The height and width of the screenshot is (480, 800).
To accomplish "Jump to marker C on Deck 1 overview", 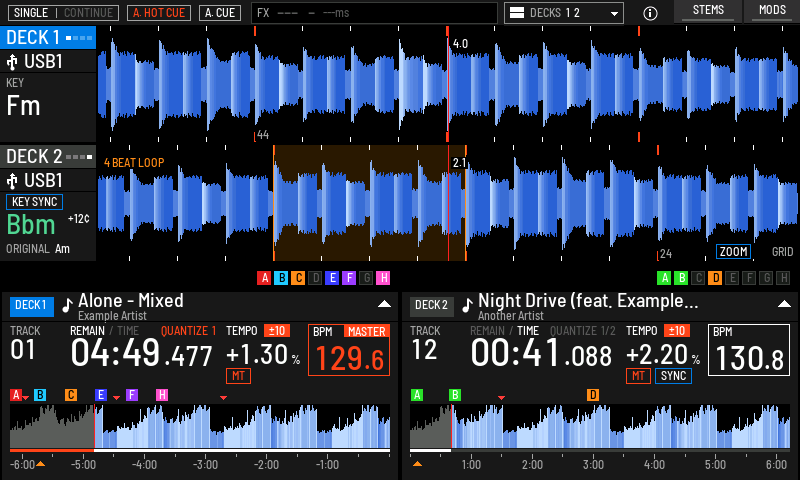I will pyautogui.click(x=70, y=395).
